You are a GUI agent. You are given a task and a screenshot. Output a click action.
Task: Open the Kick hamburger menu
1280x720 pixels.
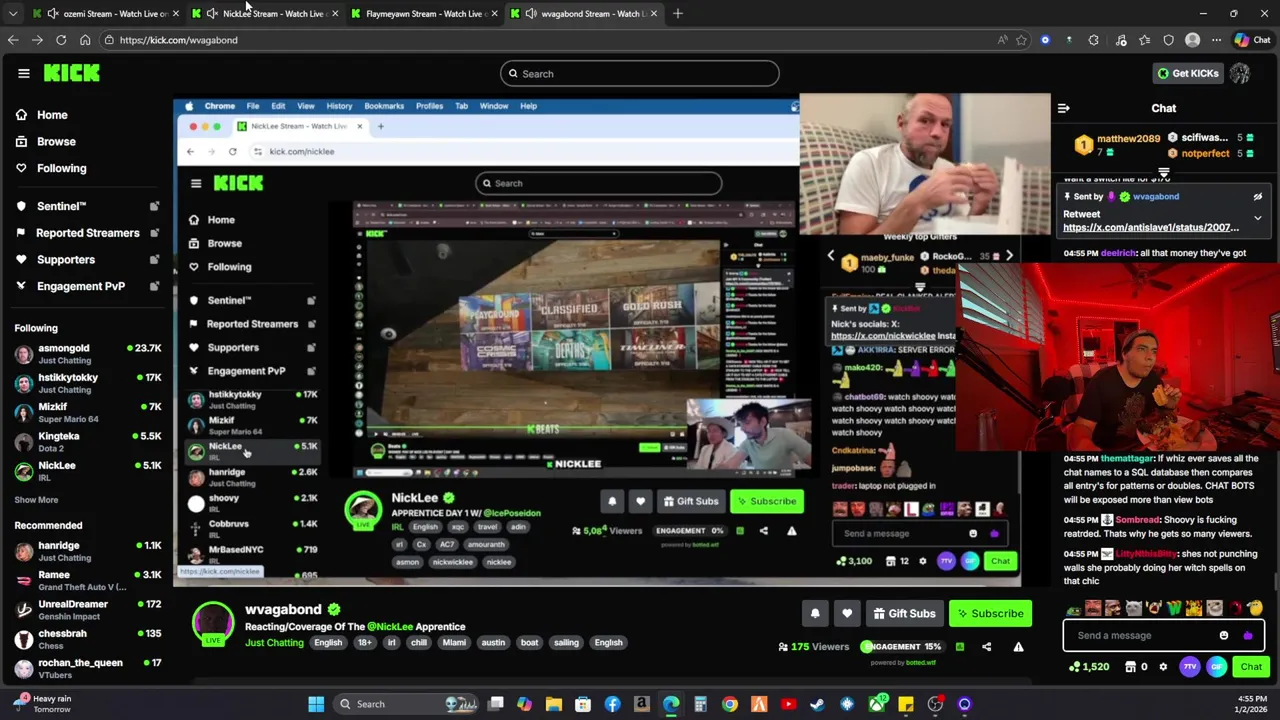point(24,73)
